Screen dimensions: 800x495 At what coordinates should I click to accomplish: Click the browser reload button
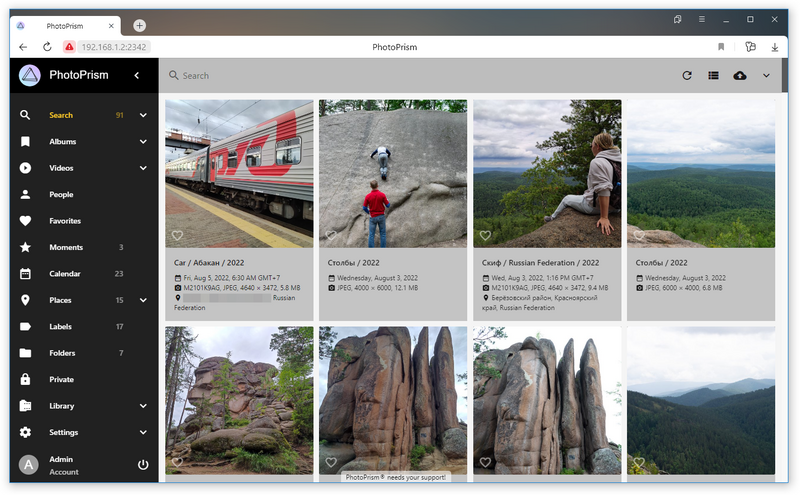(47, 47)
